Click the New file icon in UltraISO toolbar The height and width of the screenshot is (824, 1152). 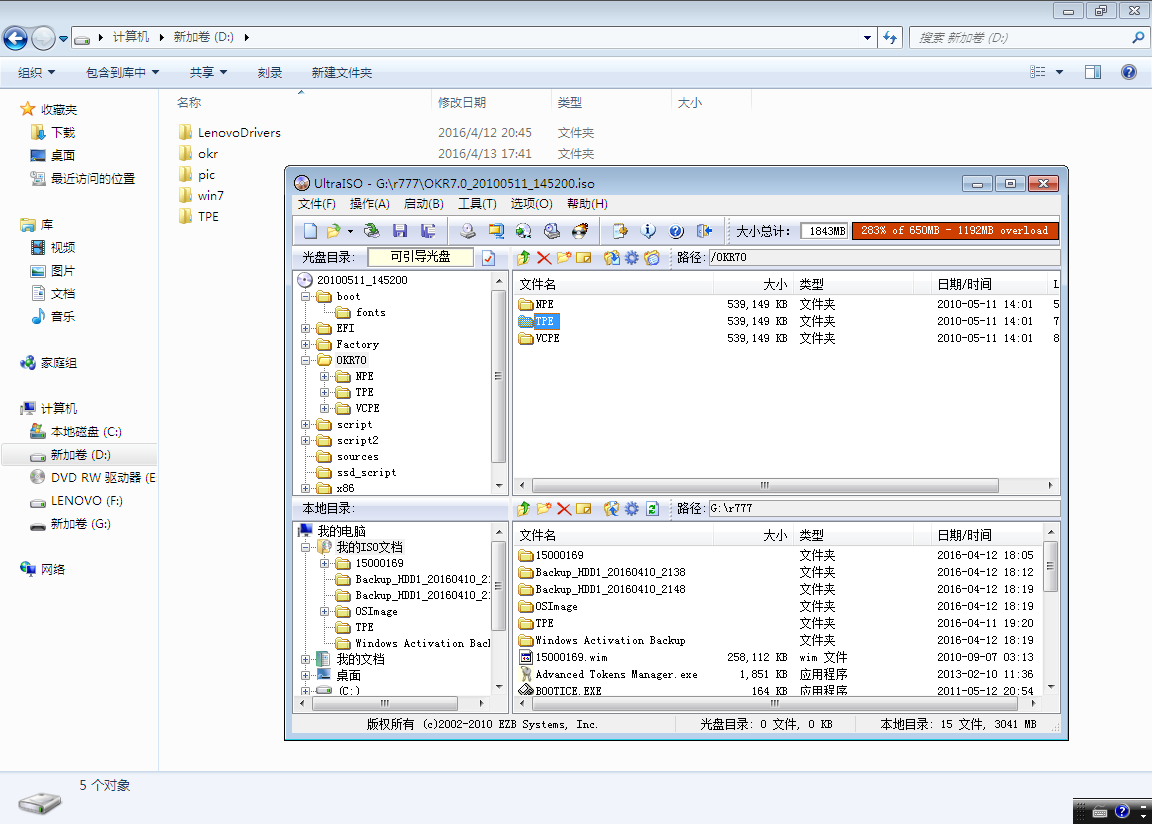coord(311,231)
